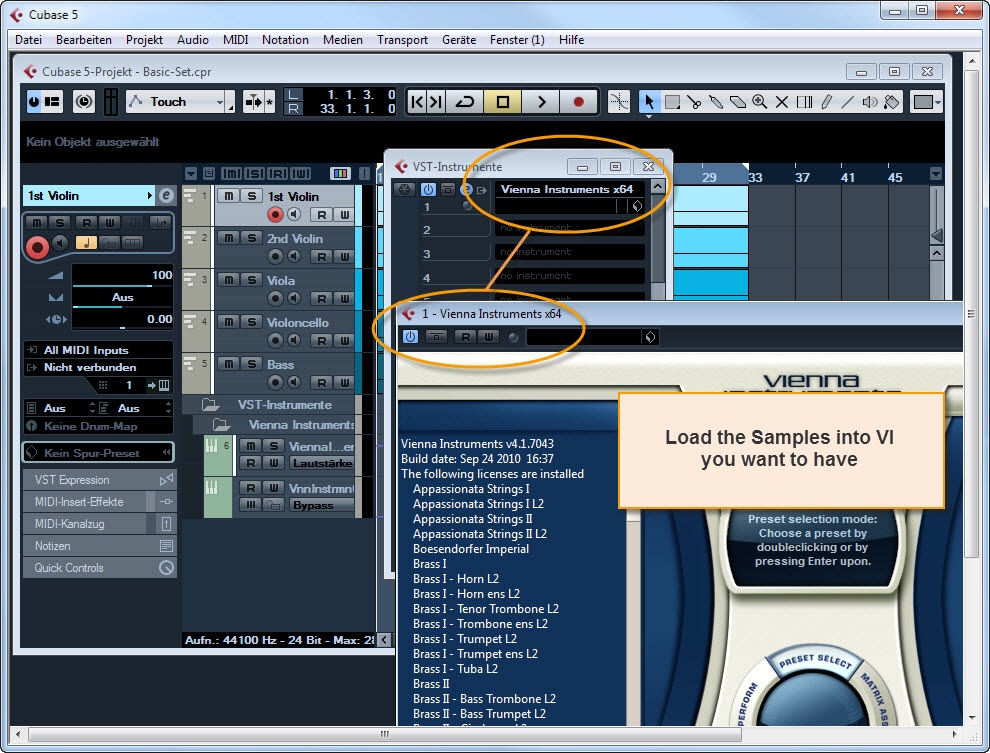Solo the 2nd Violin track
This screenshot has width=990, height=753.
[x=251, y=238]
